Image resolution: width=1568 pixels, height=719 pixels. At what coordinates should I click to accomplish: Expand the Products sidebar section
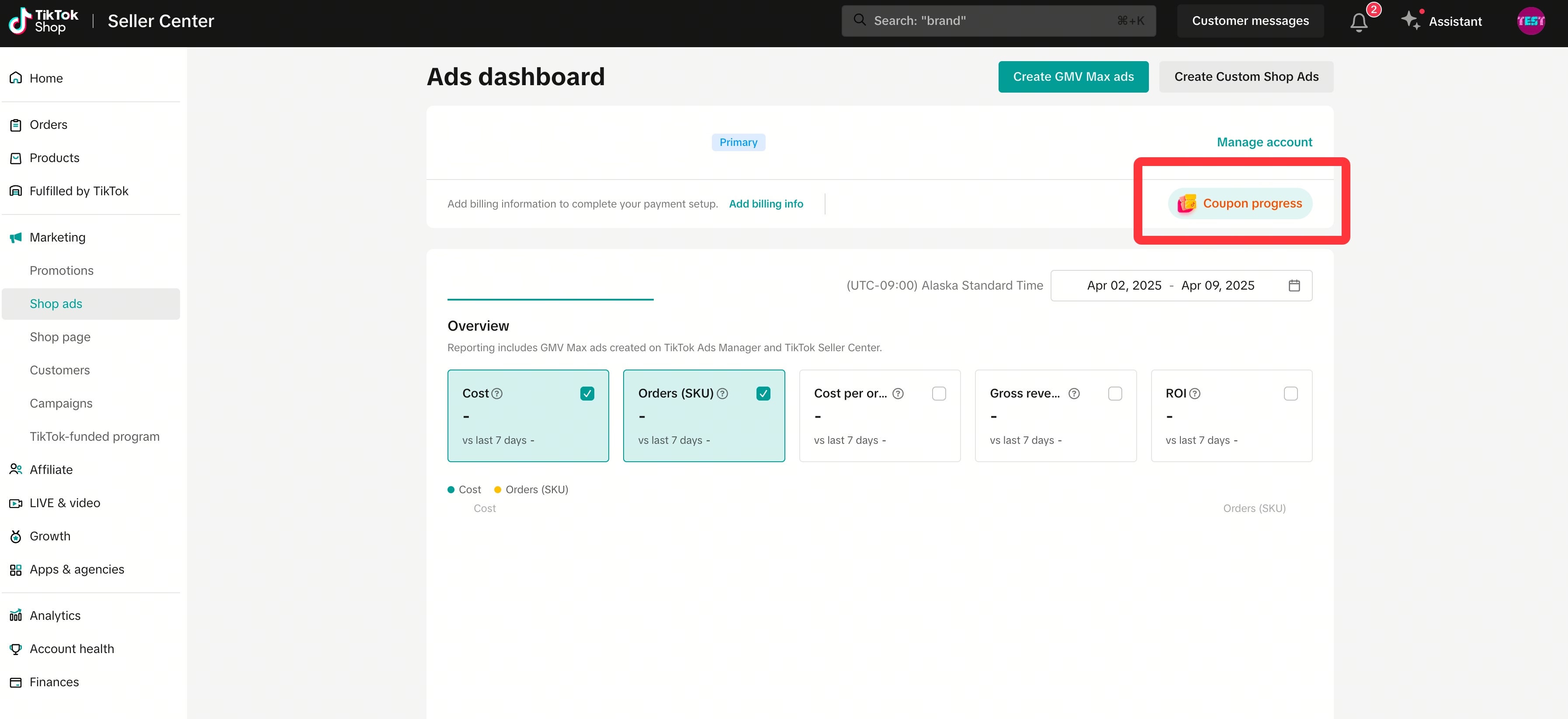coord(91,158)
